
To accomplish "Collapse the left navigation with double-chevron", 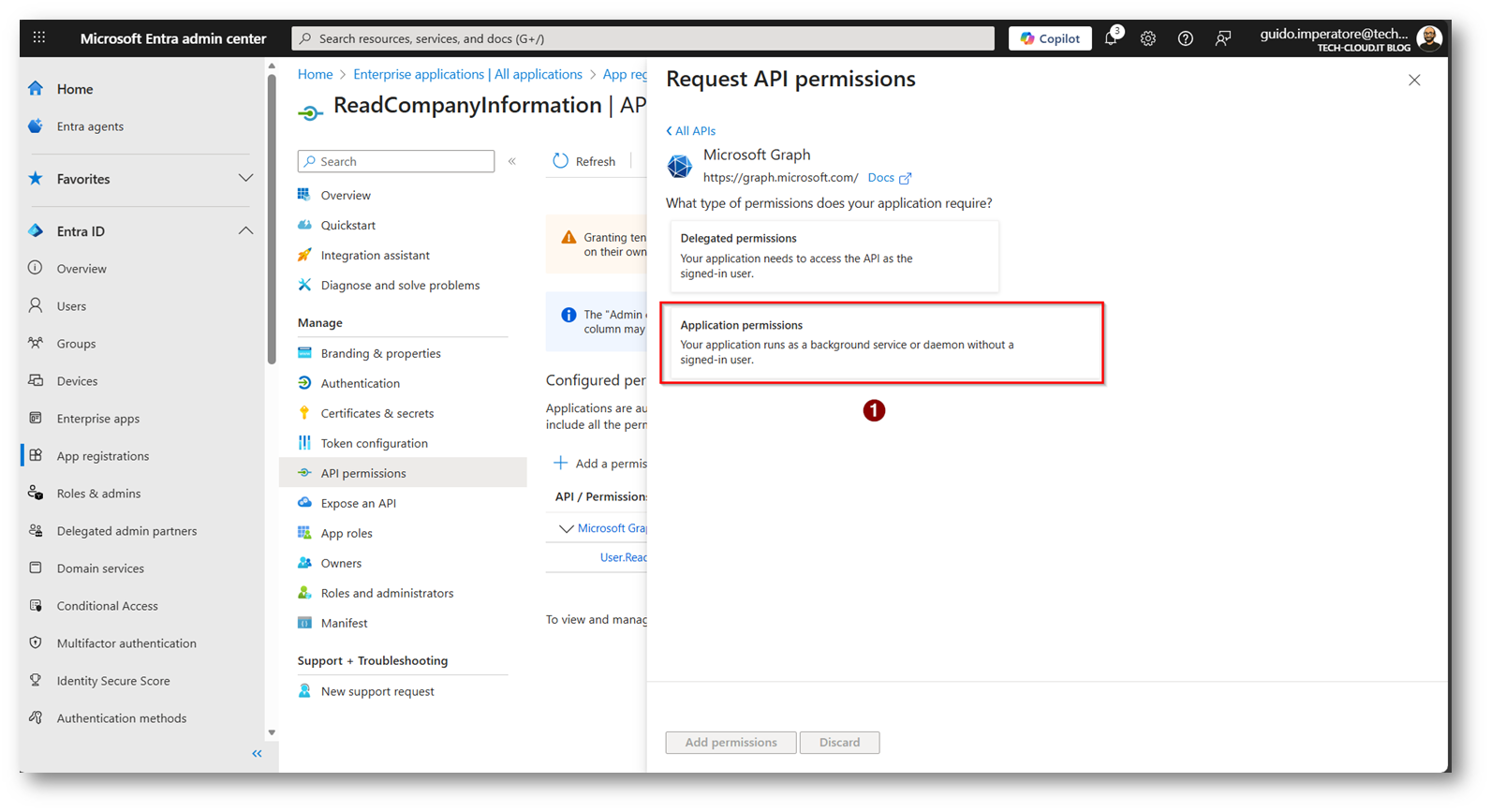I will (x=257, y=754).
